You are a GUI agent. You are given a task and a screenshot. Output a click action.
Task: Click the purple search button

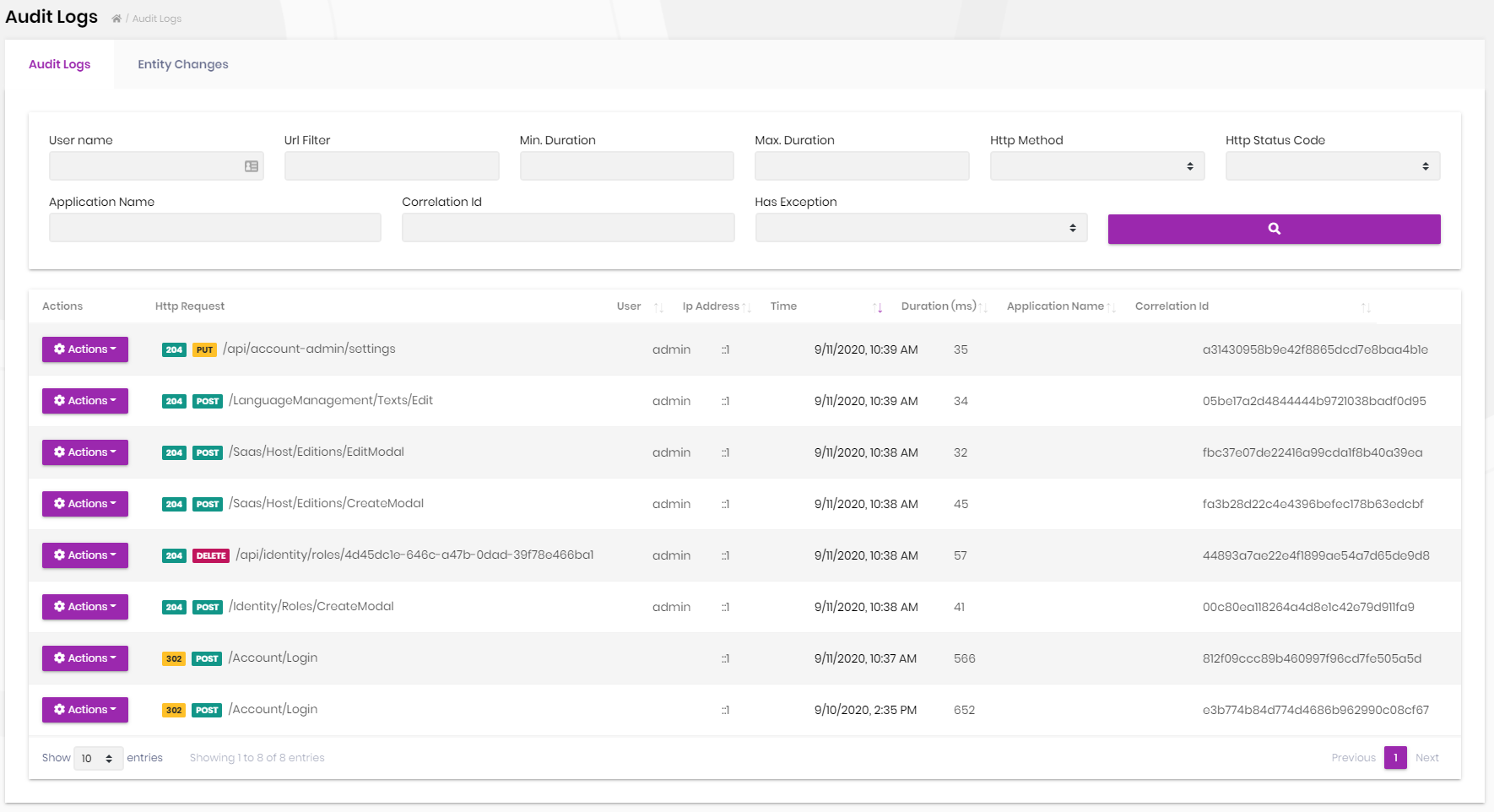[x=1274, y=229]
